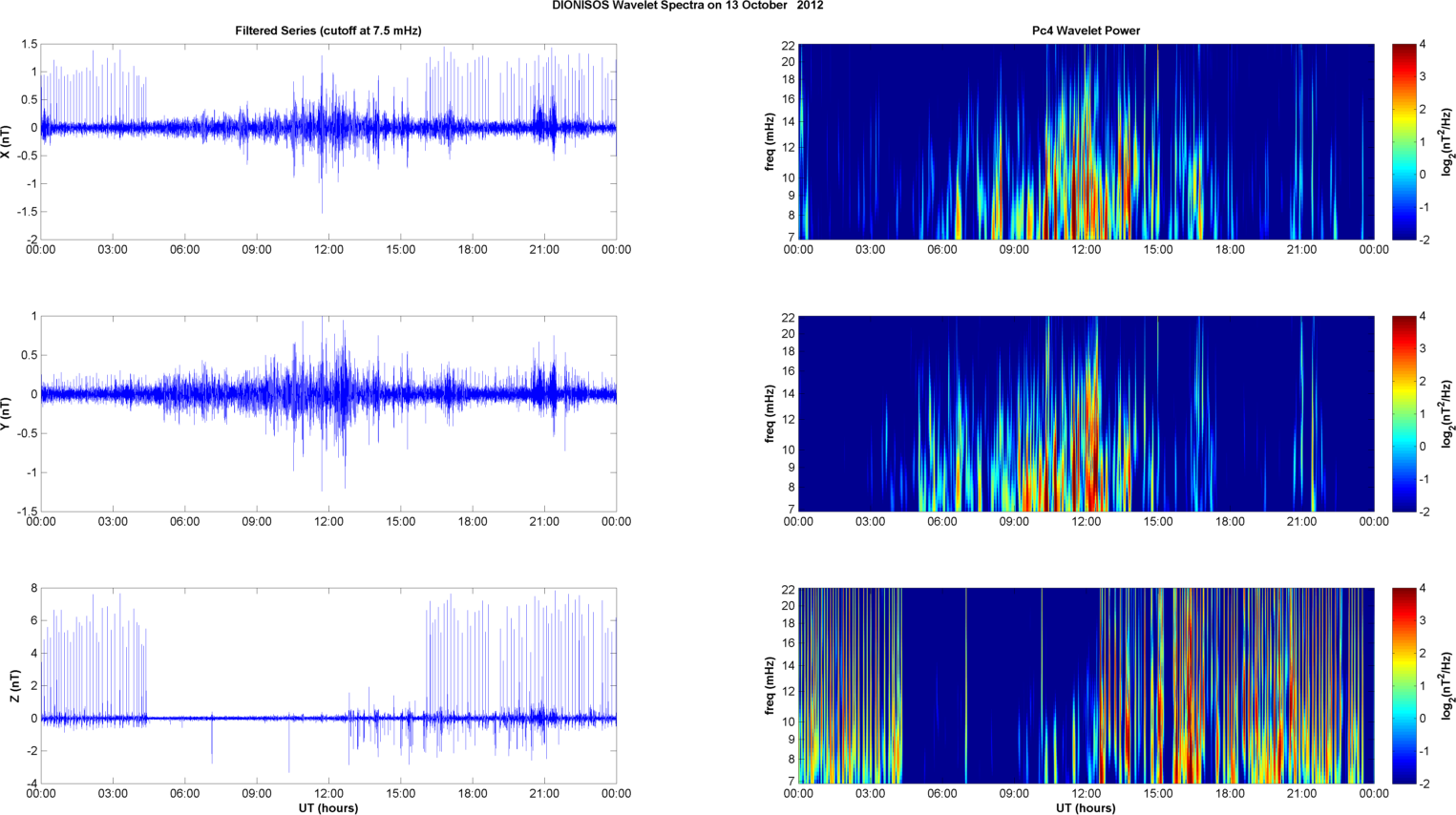Click the colorbar beside the middle spectrogram
The width and height of the screenshot is (1456, 815).
pos(1403,413)
